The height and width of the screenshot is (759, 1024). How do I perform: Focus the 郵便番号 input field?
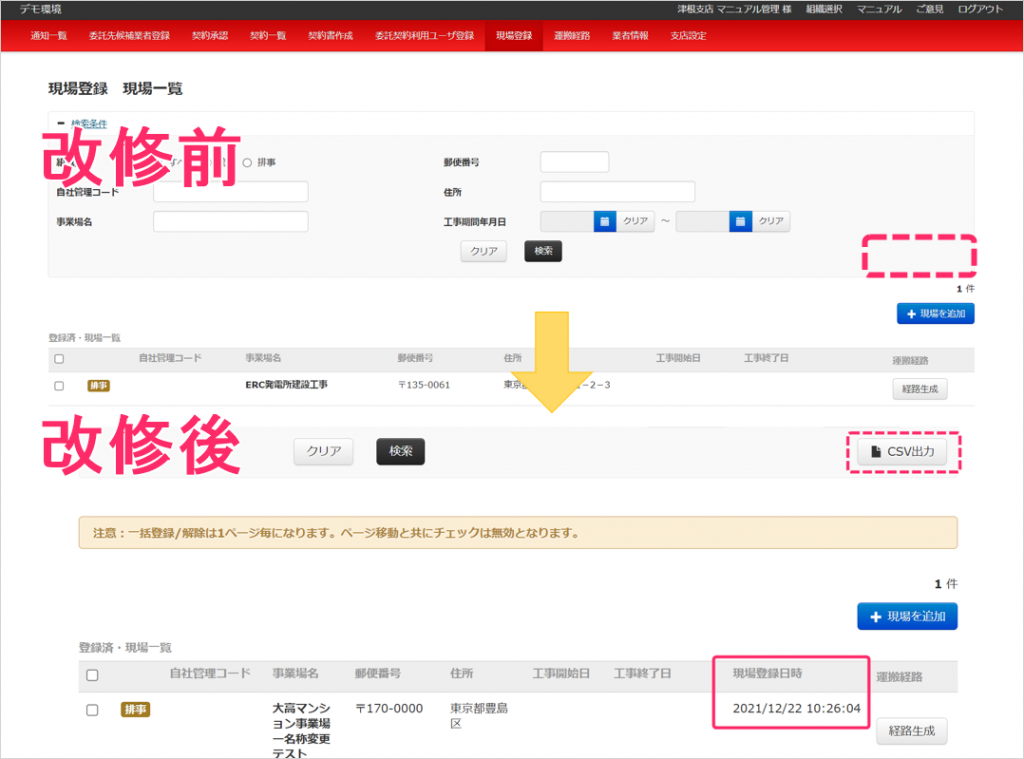574,162
